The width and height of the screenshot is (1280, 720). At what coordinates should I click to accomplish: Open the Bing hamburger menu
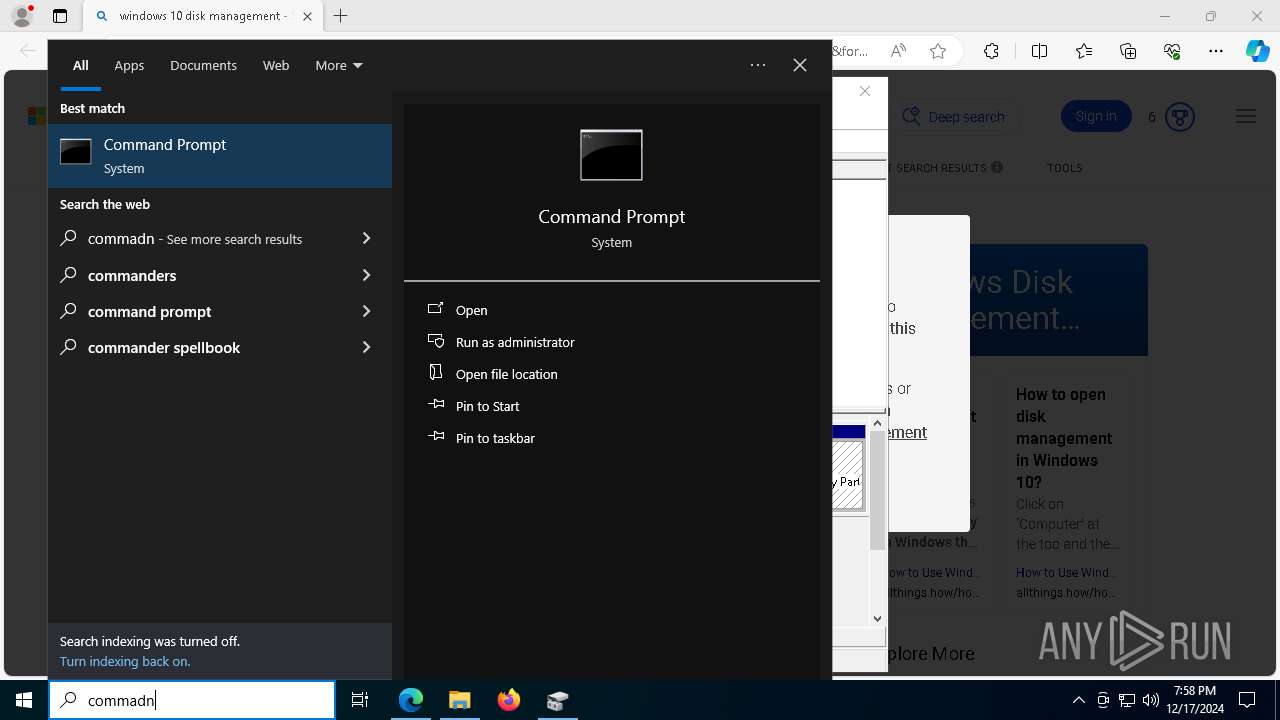point(1245,116)
